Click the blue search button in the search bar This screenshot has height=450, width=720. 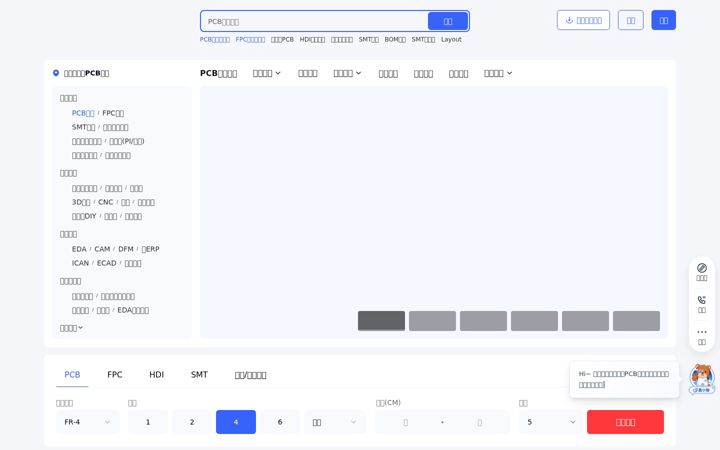448,21
